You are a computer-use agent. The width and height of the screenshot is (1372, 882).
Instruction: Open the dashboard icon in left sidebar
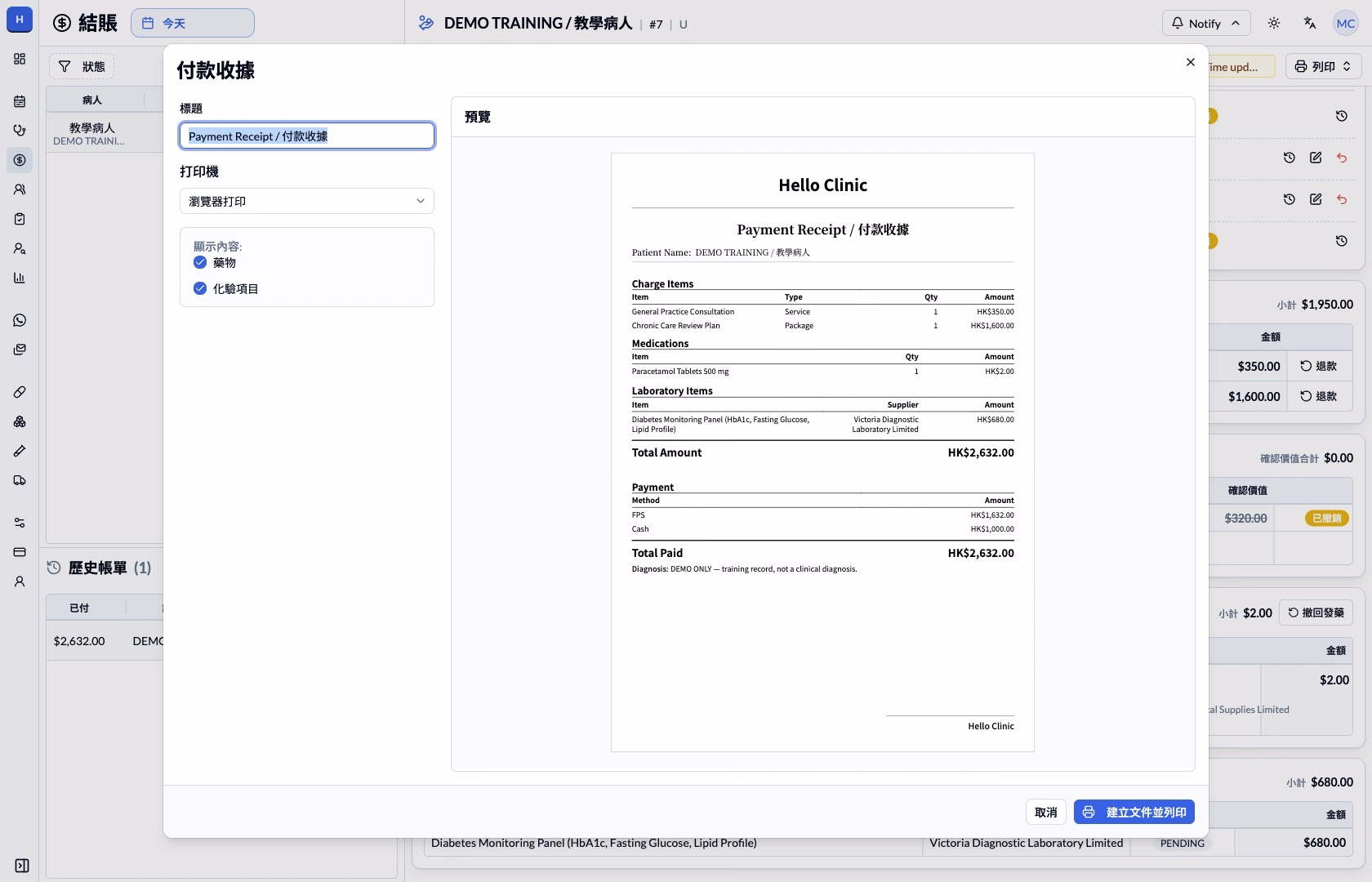pyautogui.click(x=20, y=59)
